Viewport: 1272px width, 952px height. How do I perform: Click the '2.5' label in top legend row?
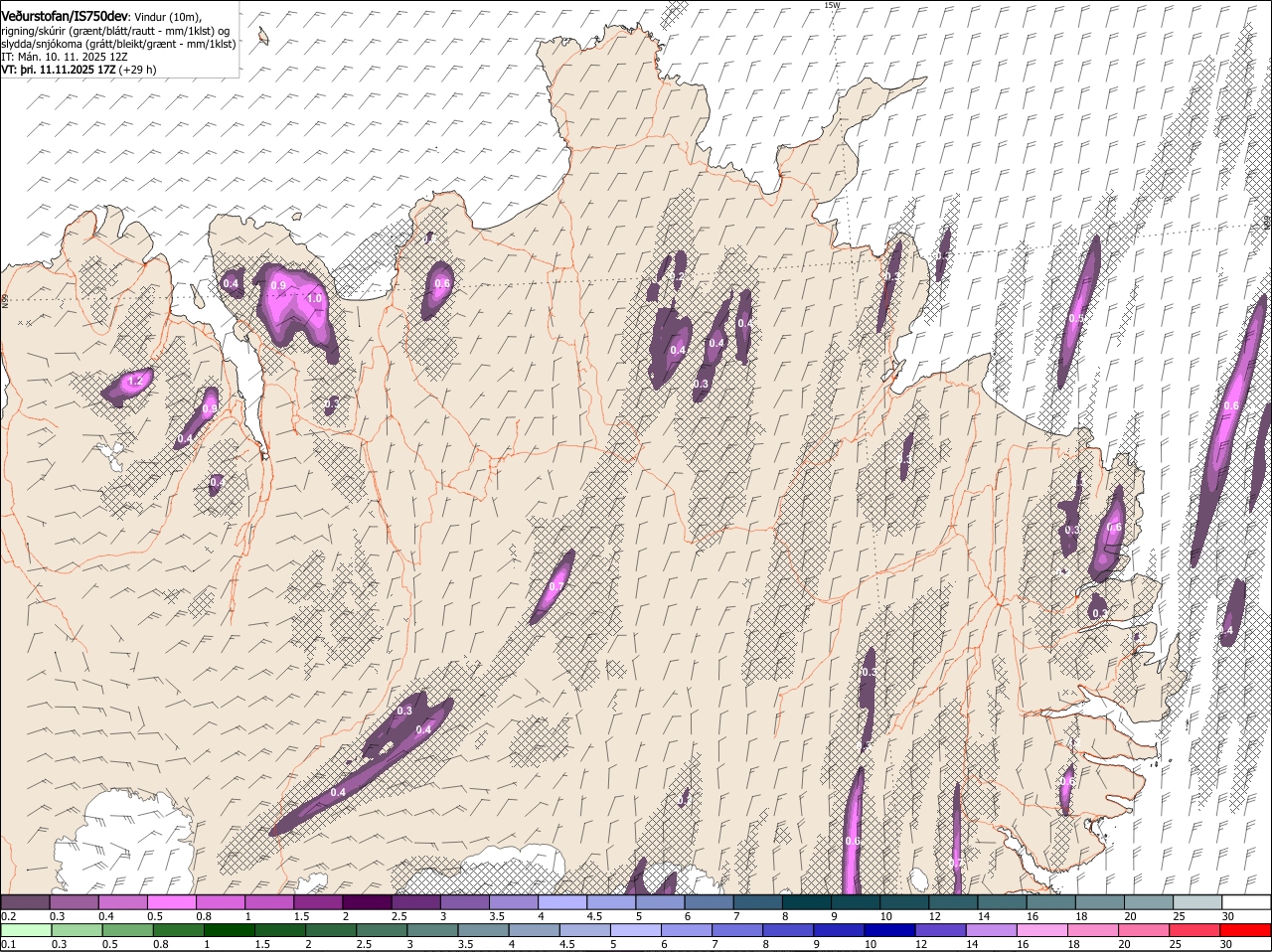coord(399,915)
